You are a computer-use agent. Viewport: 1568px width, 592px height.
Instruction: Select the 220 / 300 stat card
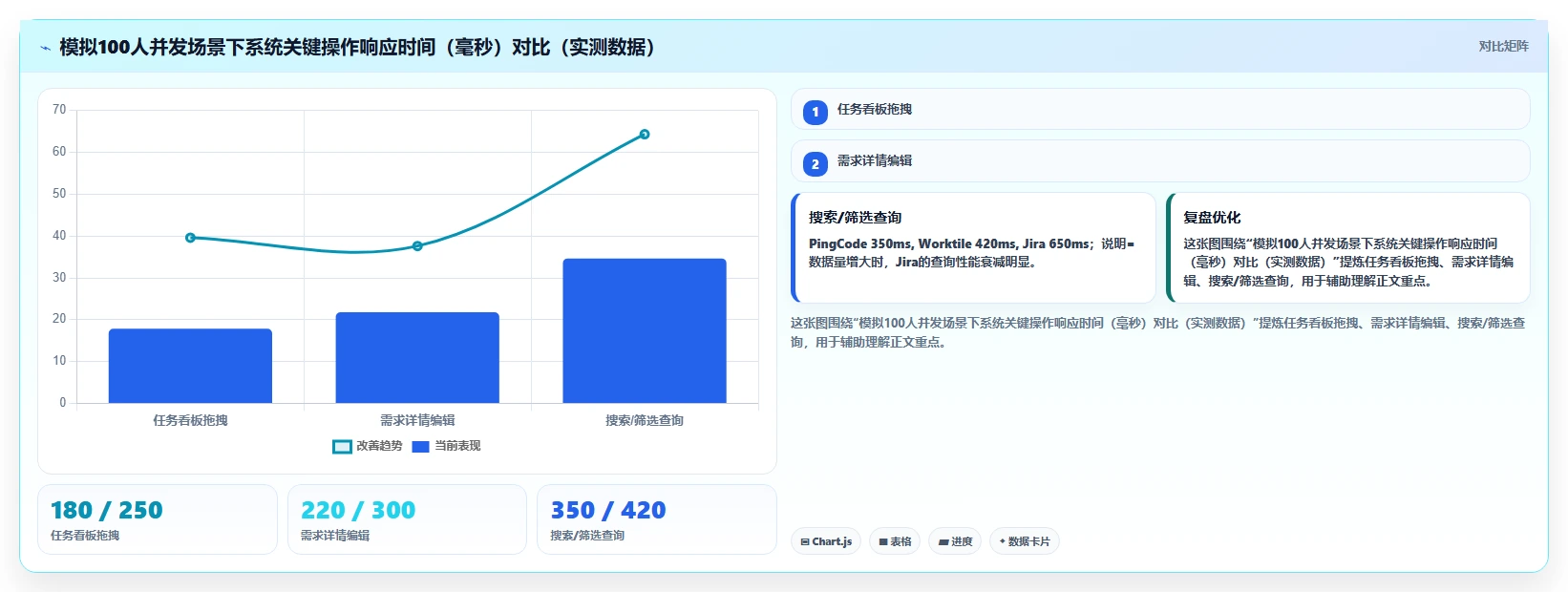408,519
